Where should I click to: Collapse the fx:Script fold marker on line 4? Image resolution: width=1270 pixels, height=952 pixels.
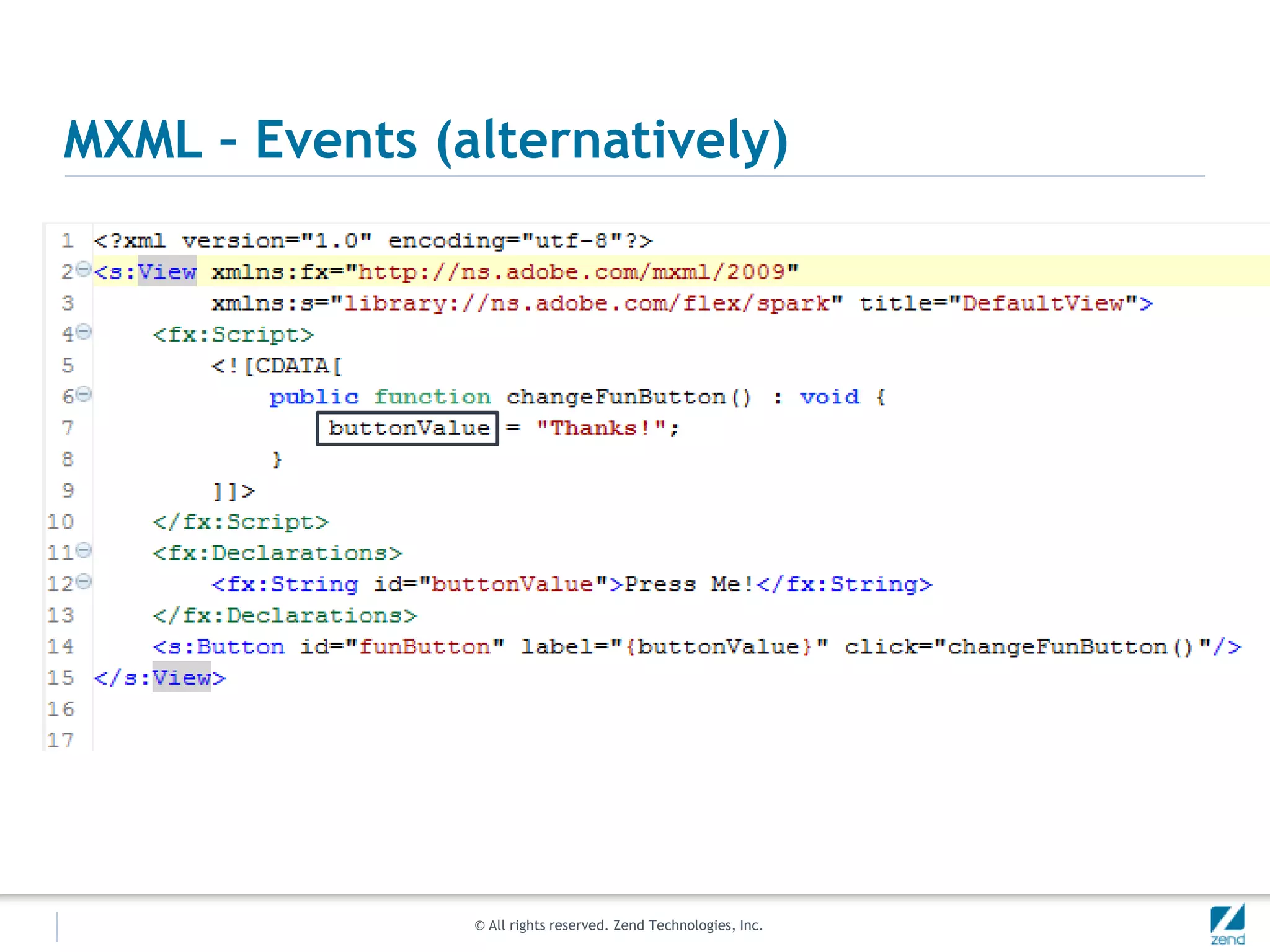(x=84, y=332)
